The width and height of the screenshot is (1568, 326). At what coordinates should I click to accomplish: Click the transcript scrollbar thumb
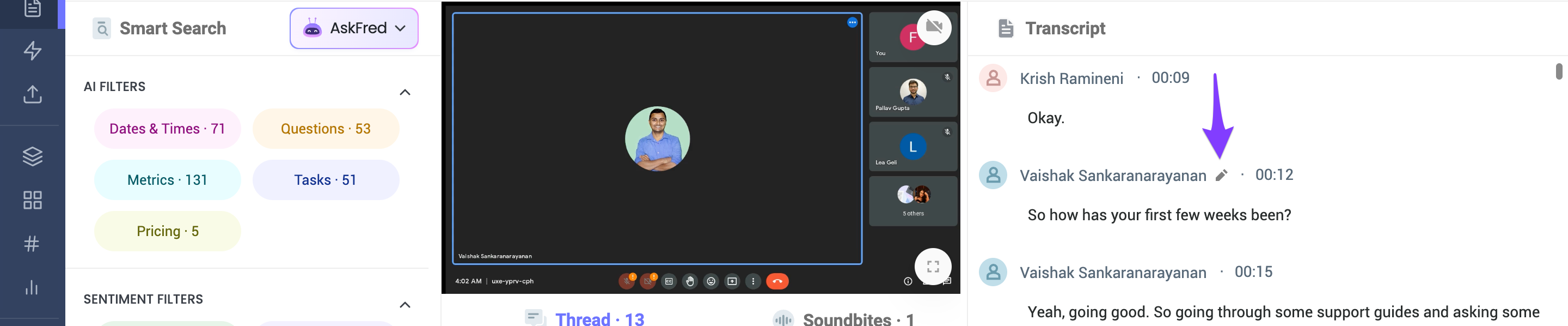click(1559, 71)
